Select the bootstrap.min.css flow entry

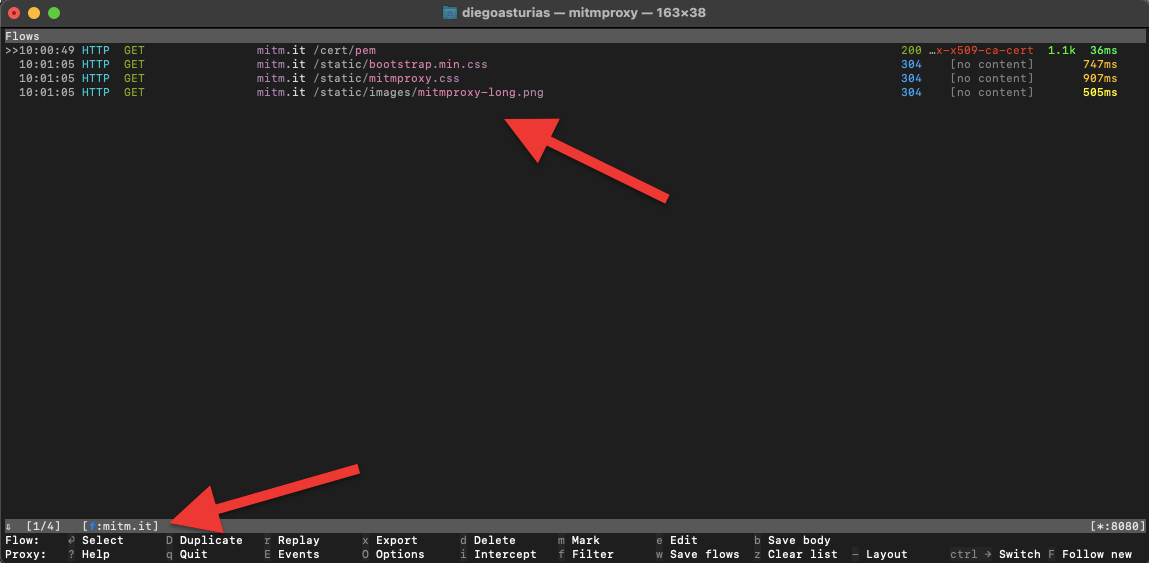pyautogui.click(x=400, y=64)
